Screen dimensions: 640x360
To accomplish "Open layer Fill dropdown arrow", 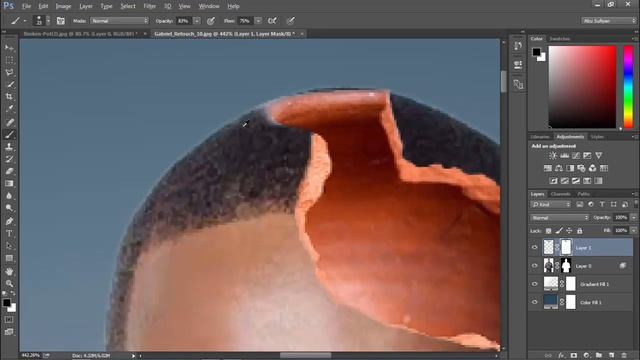I will [x=633, y=231].
